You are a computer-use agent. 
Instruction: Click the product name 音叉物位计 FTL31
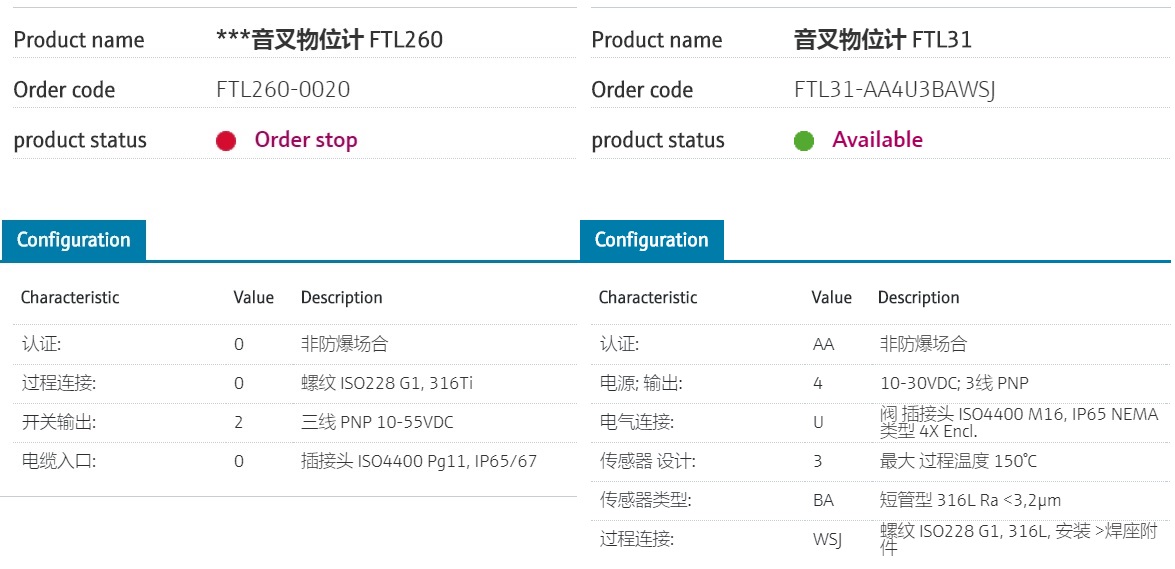pos(883,40)
